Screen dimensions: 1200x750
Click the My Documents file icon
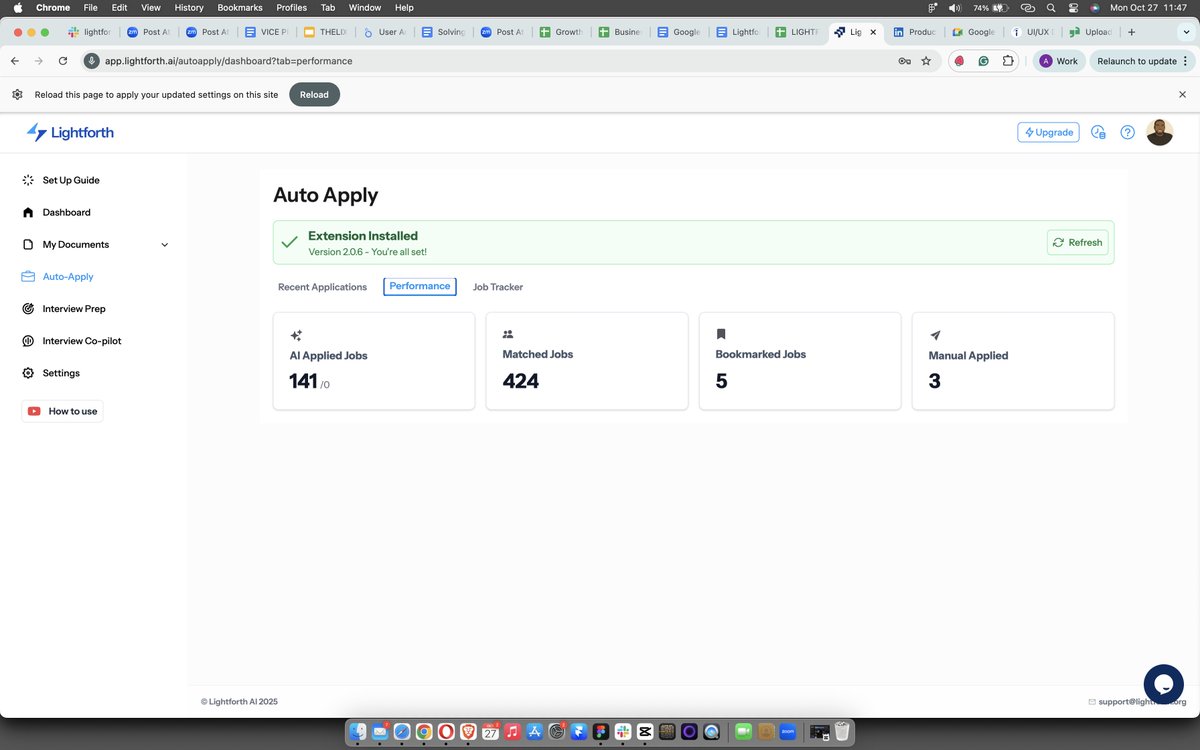point(28,244)
